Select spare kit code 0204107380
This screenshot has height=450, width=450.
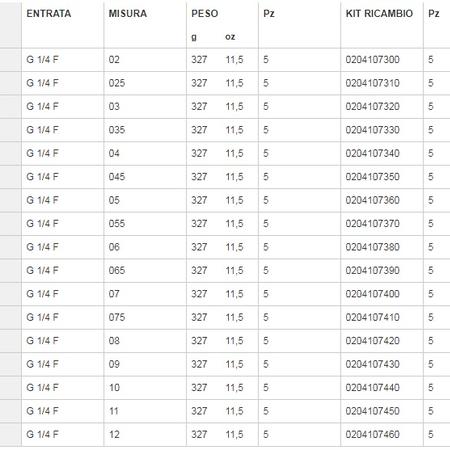(372, 247)
